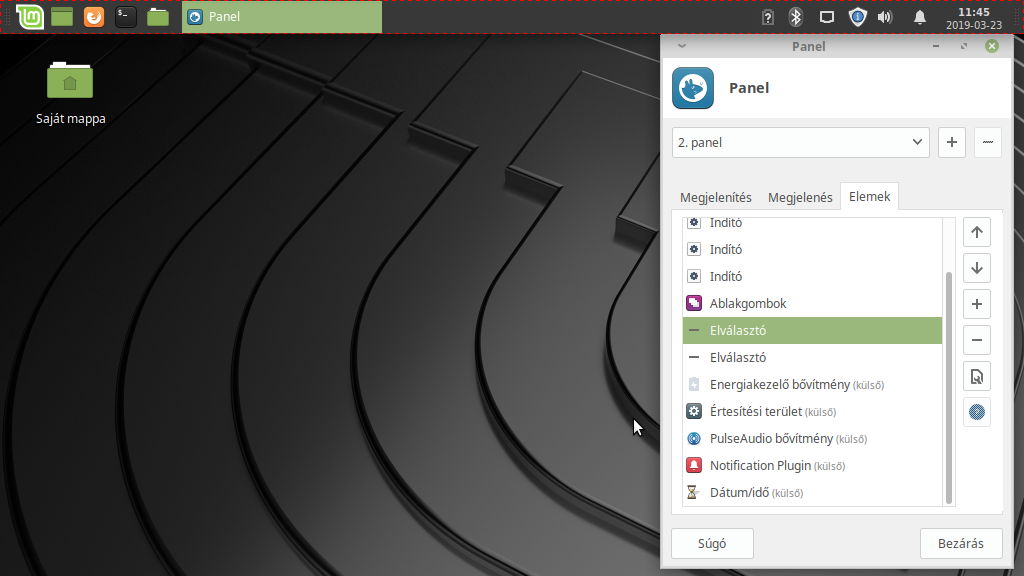Viewport: 1024px width, 576px height.
Task: Click the power manager tray icon
Action: (768, 17)
